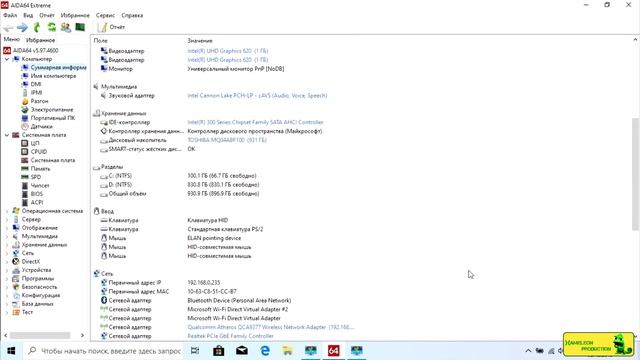Open the Qualcomm Atheros wireless adapter link
640x360 pixels.
271,327
